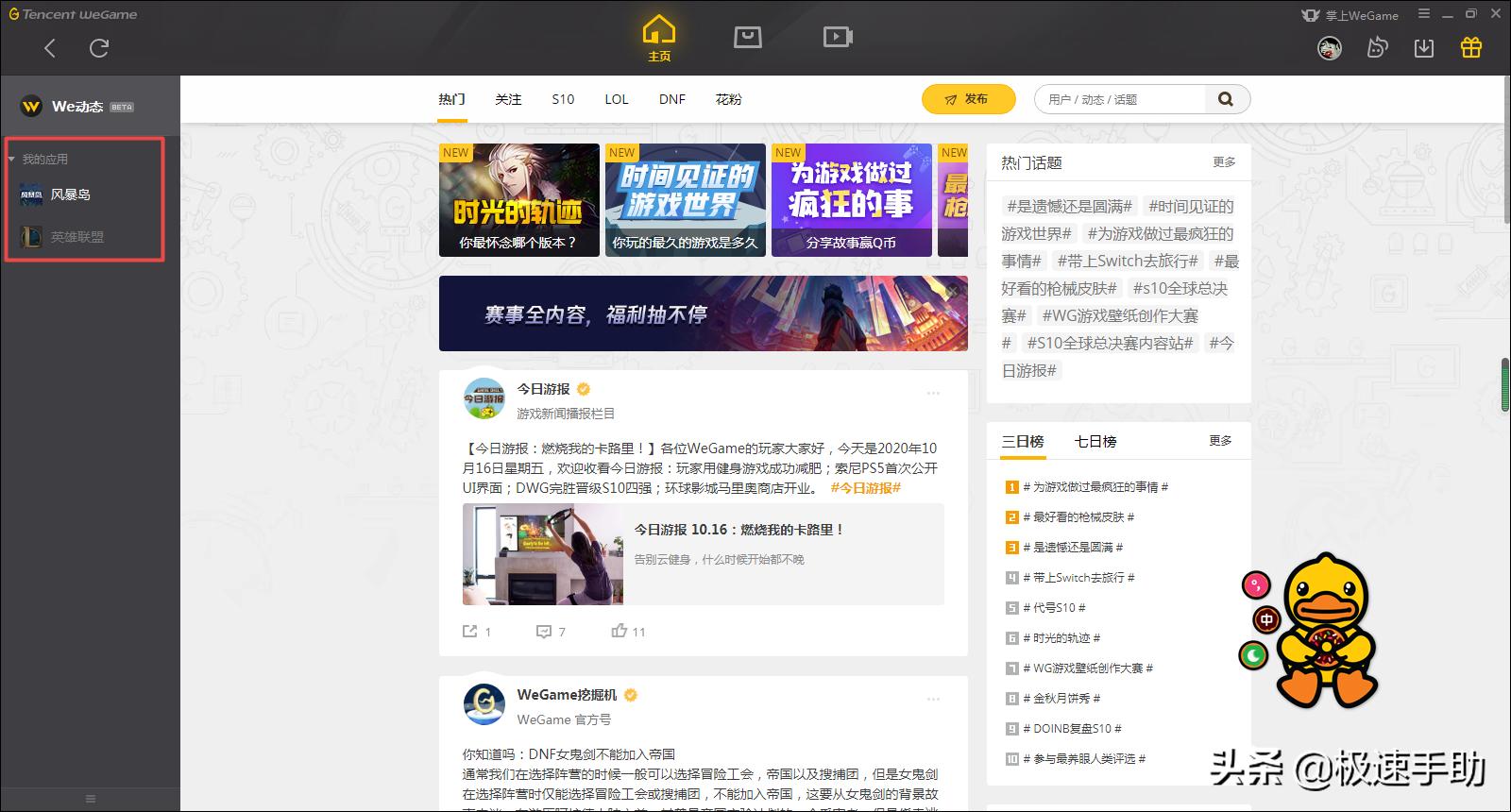
Task: Open 赛事全内容 福利抽不停 banner
Action: tap(704, 313)
